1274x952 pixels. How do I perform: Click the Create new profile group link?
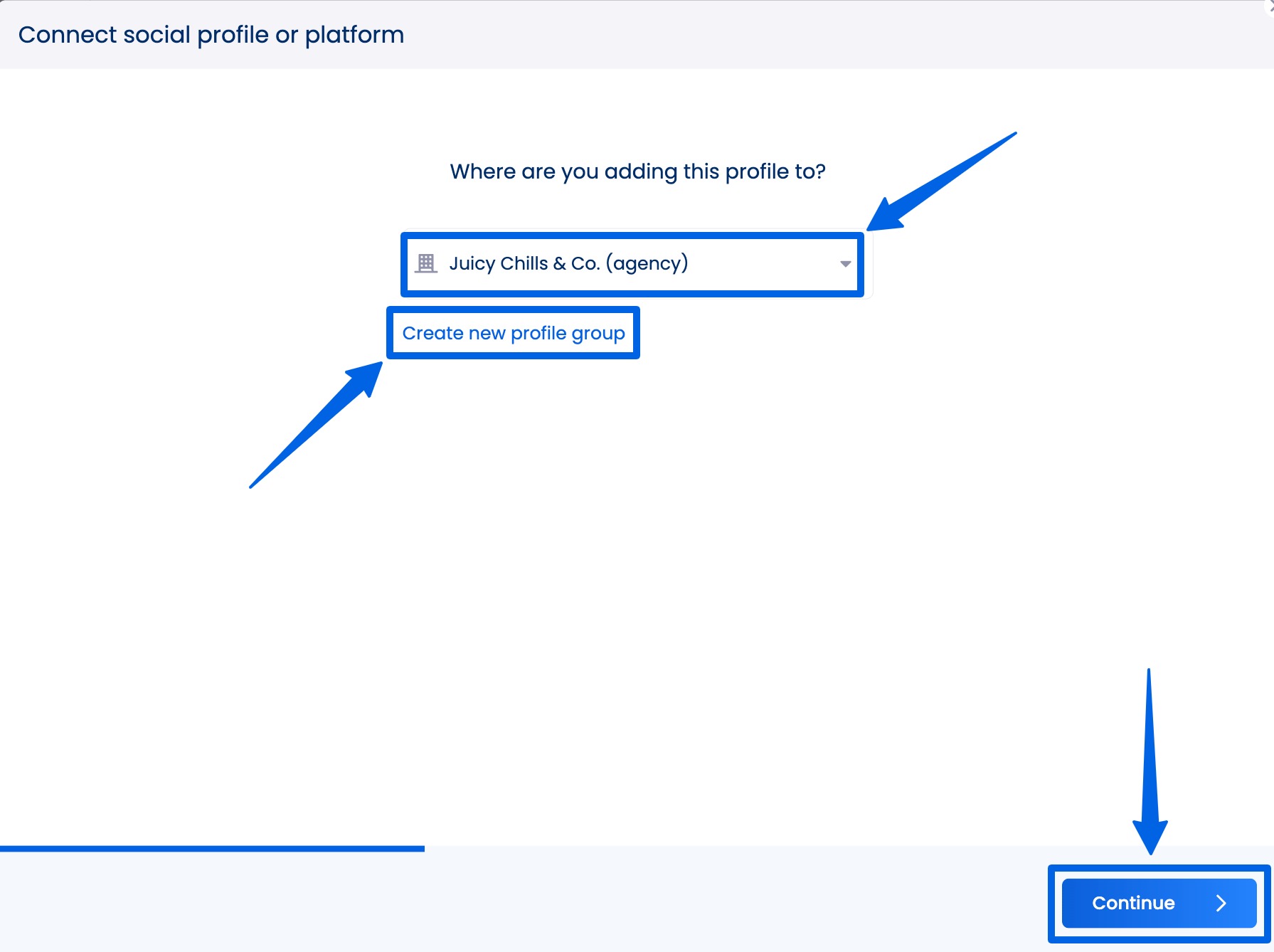(513, 333)
